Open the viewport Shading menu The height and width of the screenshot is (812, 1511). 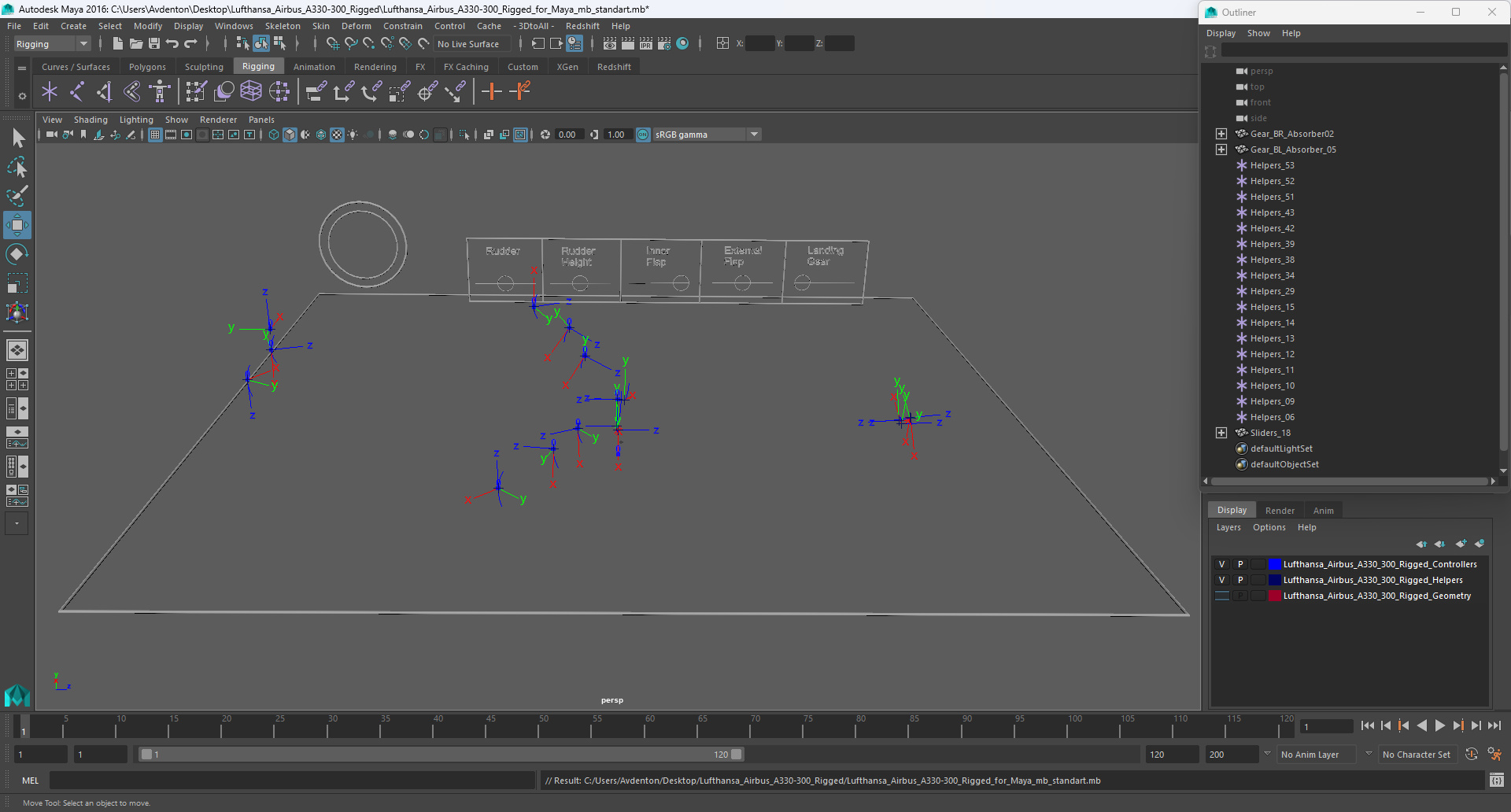[x=91, y=120]
